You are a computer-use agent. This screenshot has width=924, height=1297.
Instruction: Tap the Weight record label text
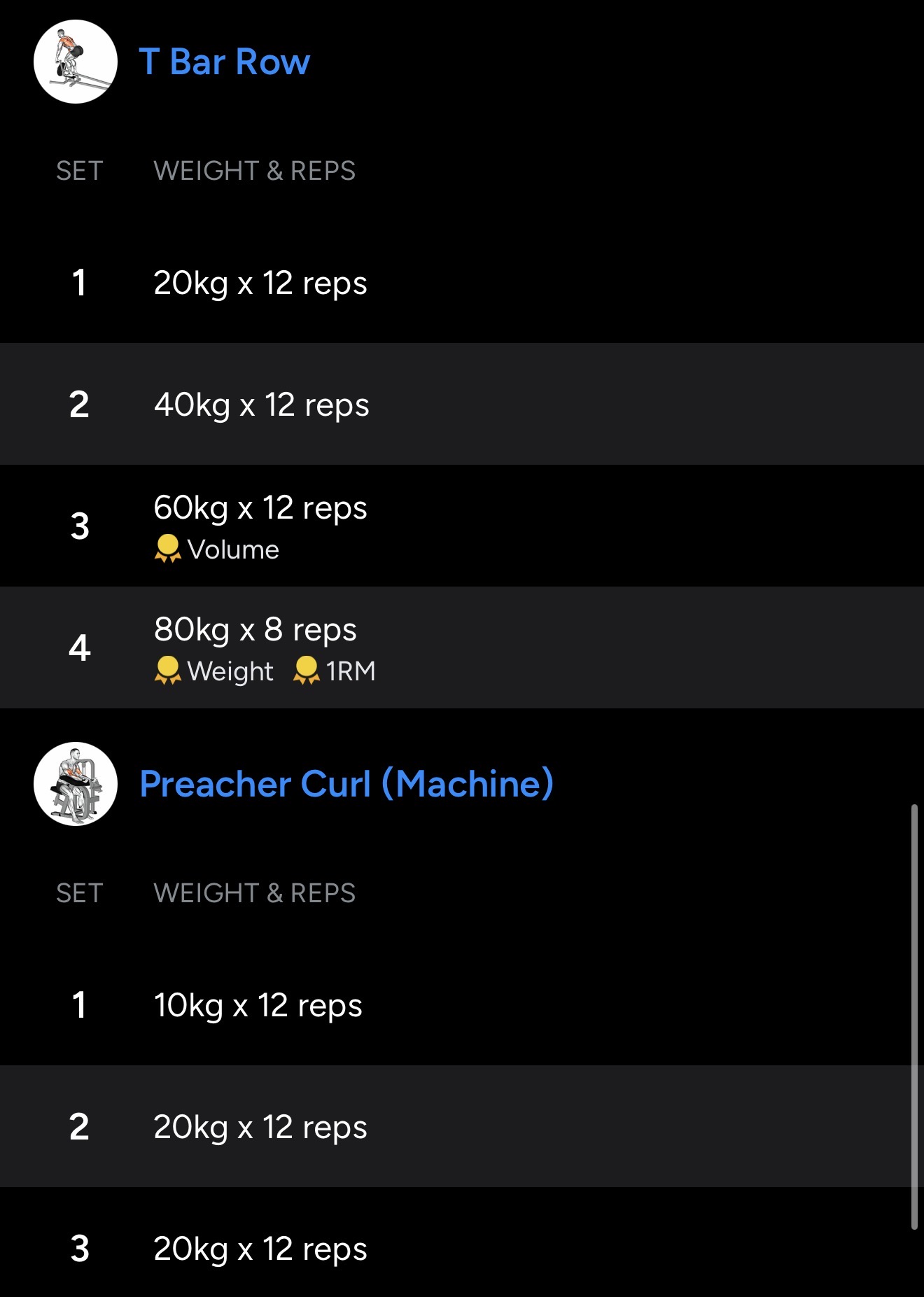230,672
